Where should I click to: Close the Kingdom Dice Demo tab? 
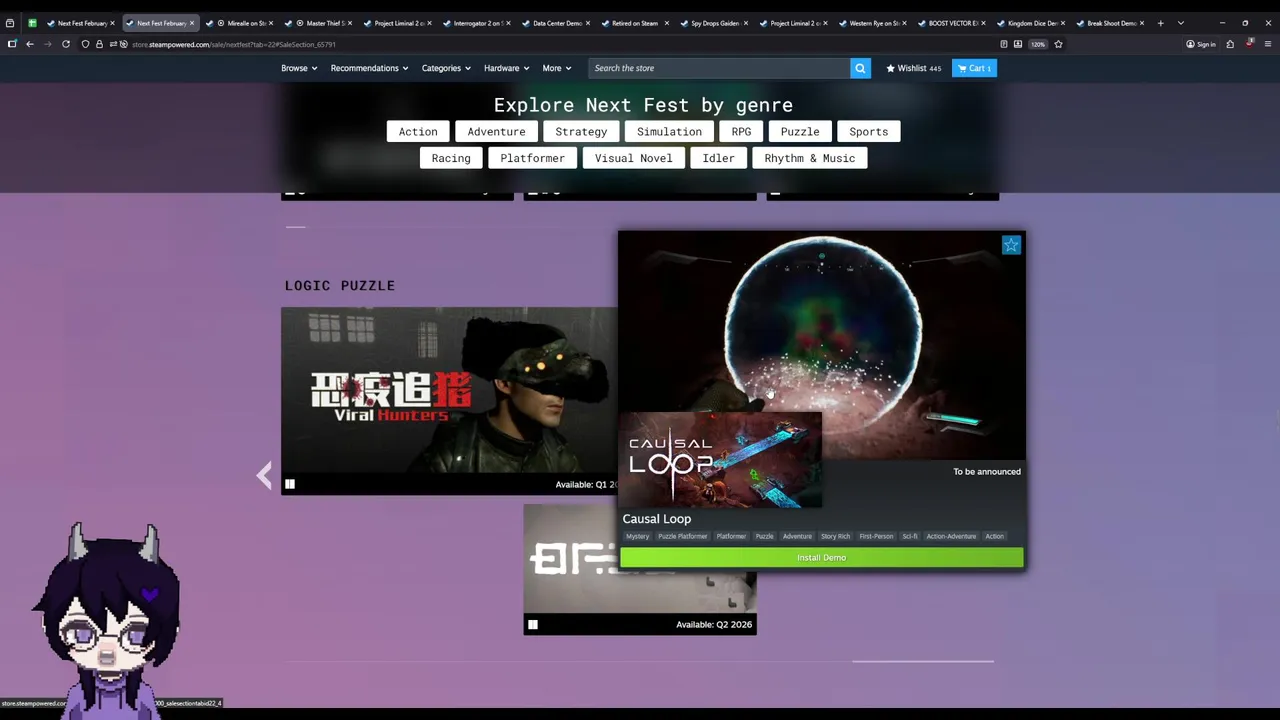pos(1062,23)
